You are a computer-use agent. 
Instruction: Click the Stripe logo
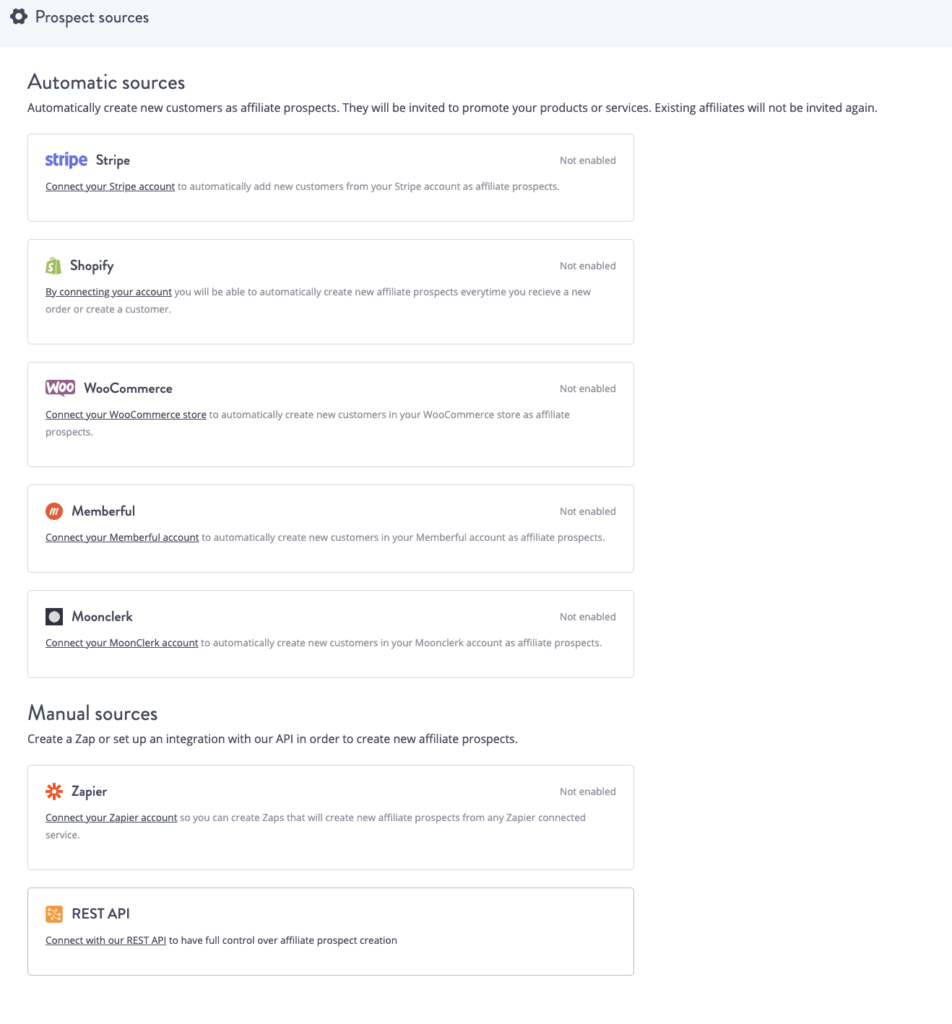(65, 159)
